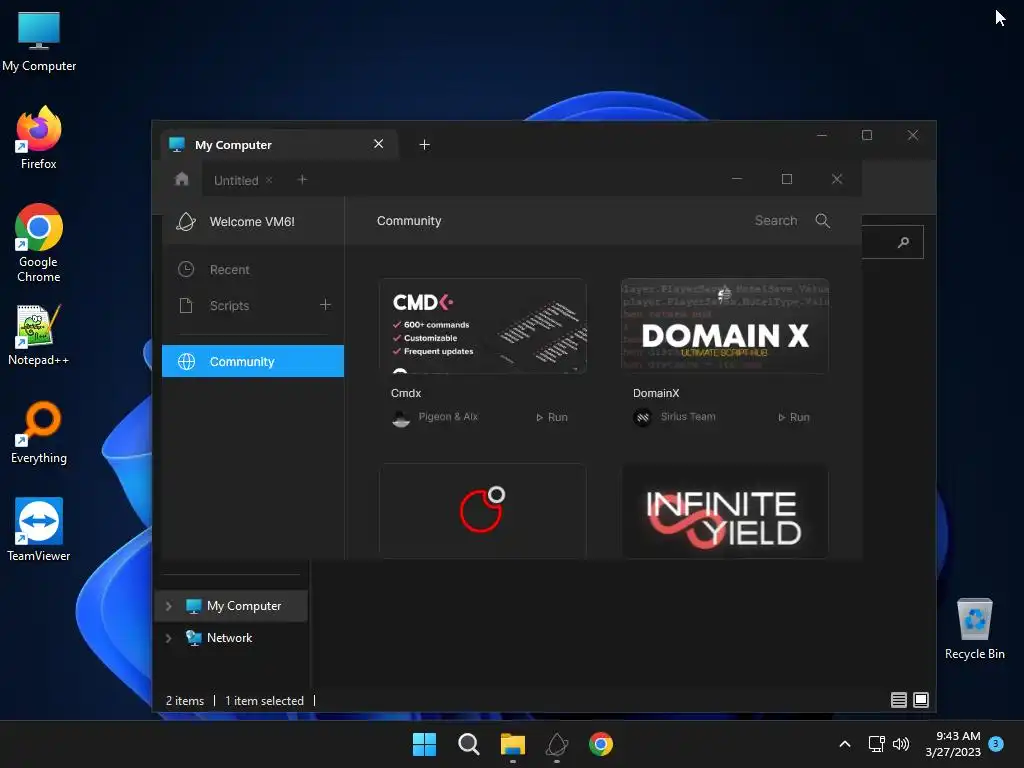Open the red circle logo script card

483,511
